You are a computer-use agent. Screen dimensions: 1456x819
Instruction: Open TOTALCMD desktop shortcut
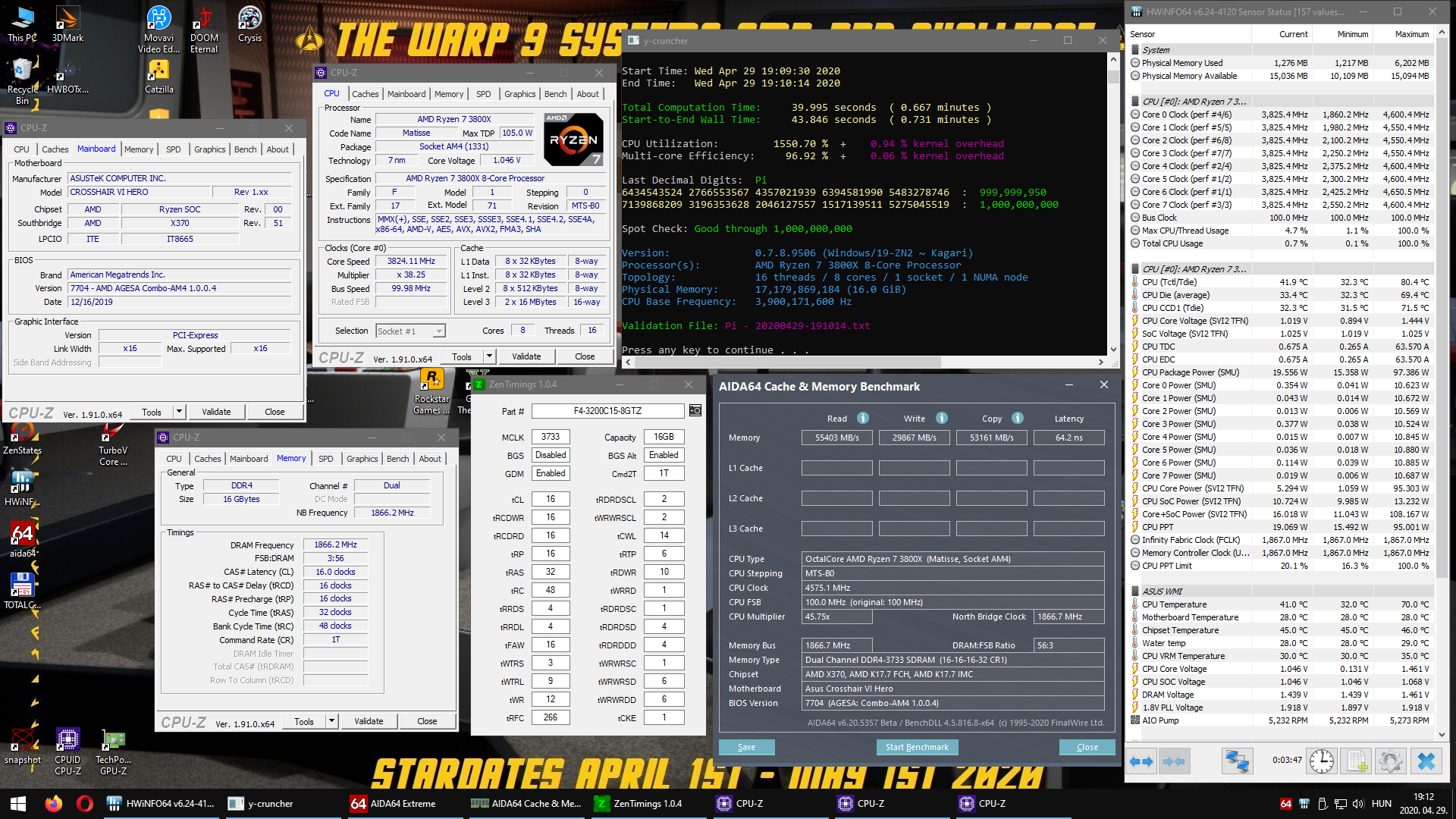22,591
